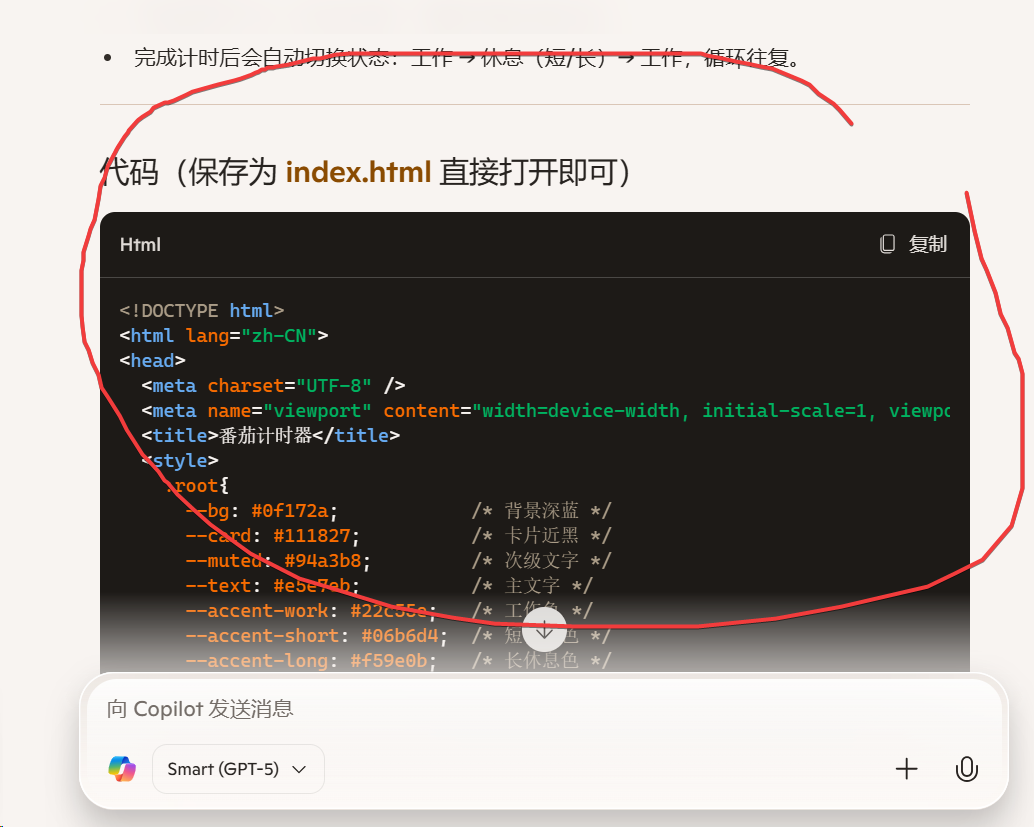This screenshot has width=1034, height=827.
Task: Click the heading 代码（保存为 index.html 直接打开即可）
Action: point(366,172)
